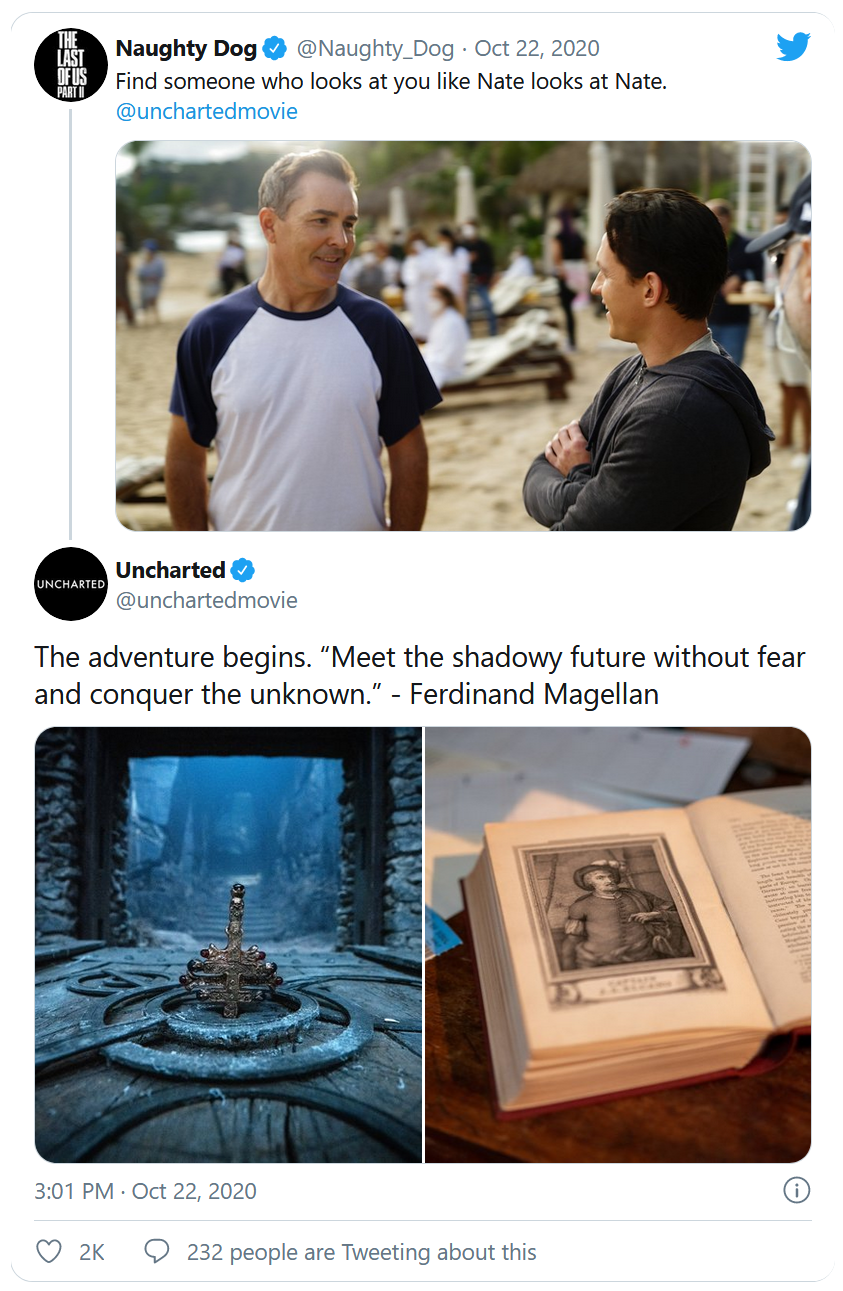Click the reply speech bubble icon
The width and height of the screenshot is (843, 1291).
coord(157,1251)
